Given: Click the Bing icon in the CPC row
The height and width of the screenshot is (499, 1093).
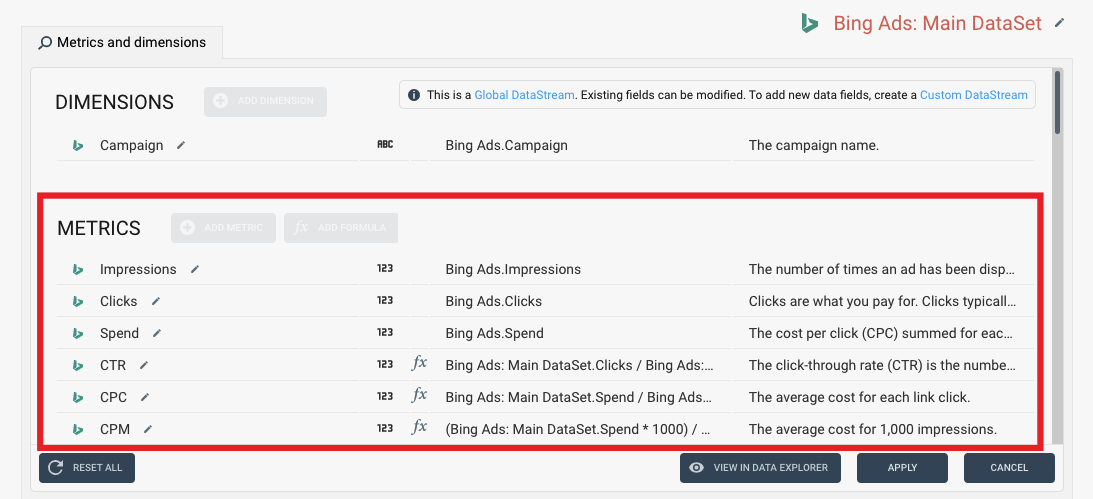Looking at the screenshot, I should point(78,397).
